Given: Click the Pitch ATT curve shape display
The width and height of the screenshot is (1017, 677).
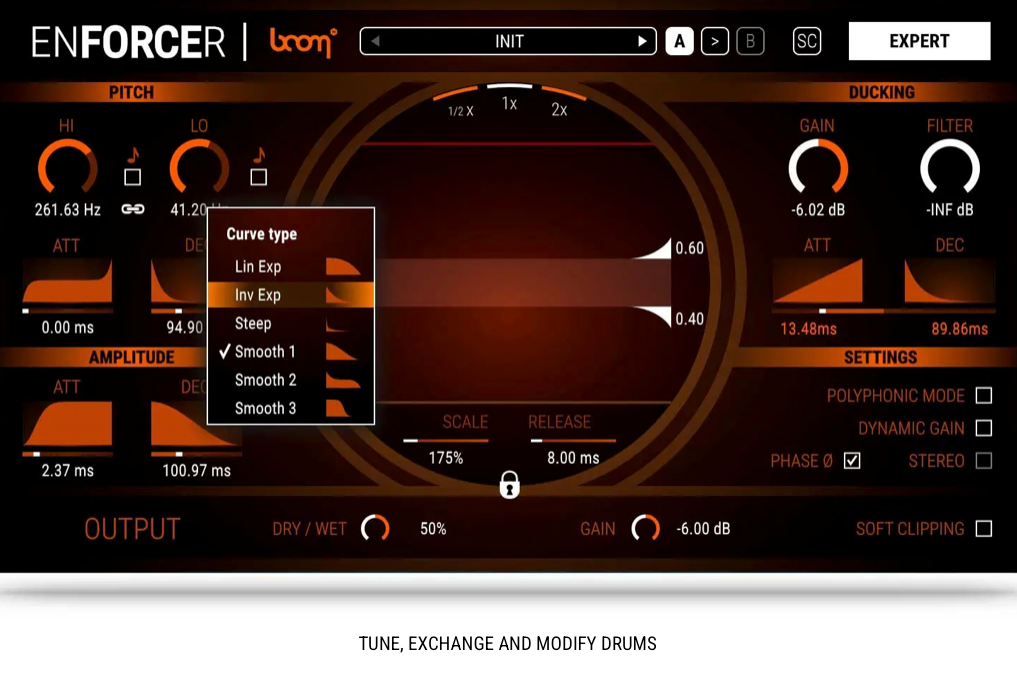Looking at the screenshot, I should [67, 282].
